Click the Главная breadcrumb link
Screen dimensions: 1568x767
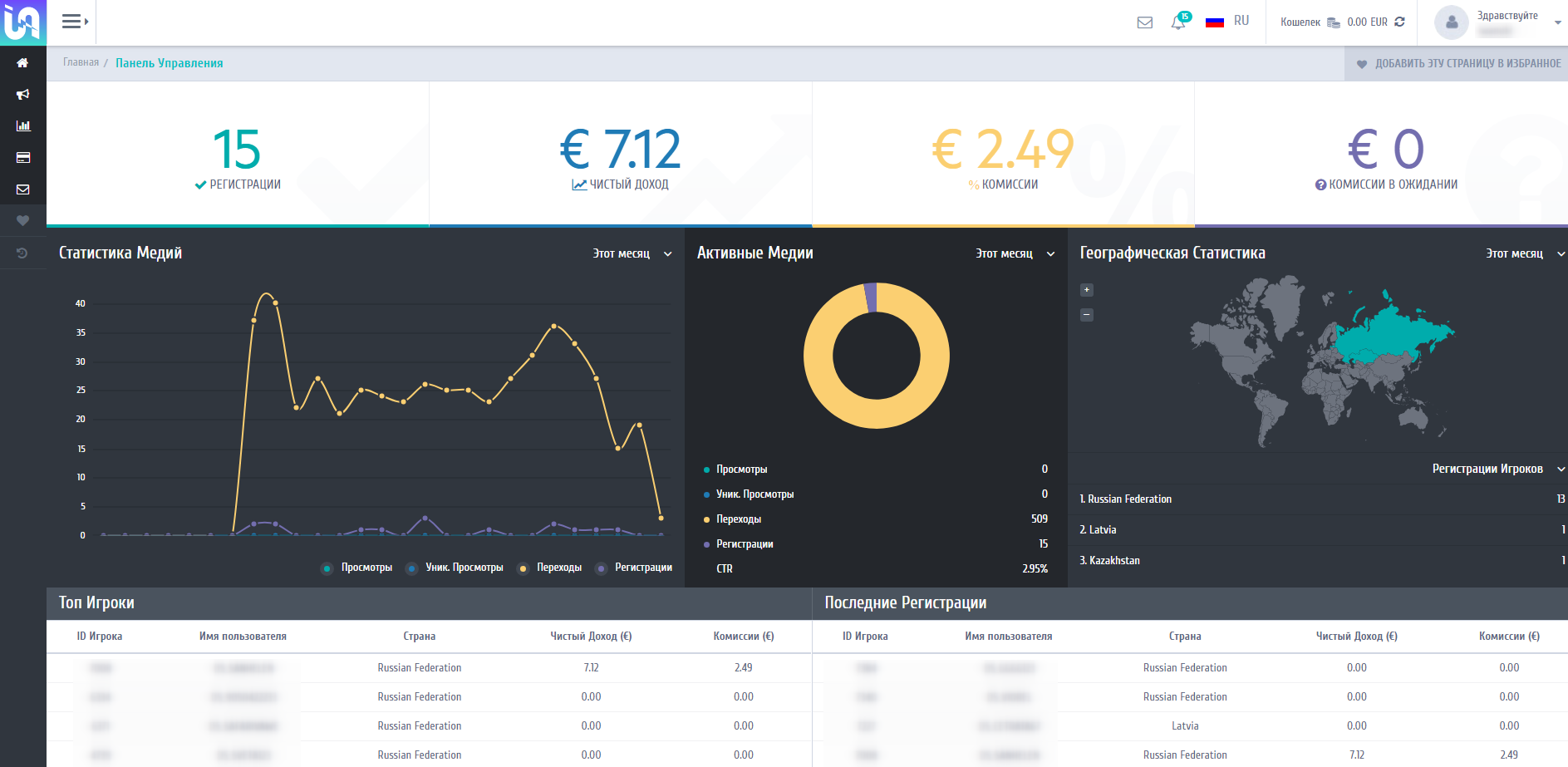click(81, 62)
